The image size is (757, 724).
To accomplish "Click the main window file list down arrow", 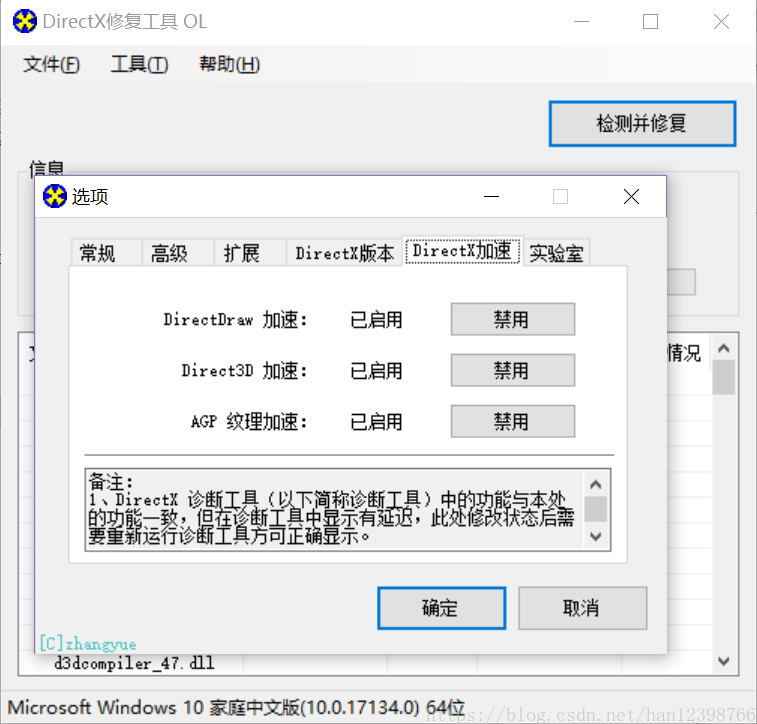I will pyautogui.click(x=723, y=661).
